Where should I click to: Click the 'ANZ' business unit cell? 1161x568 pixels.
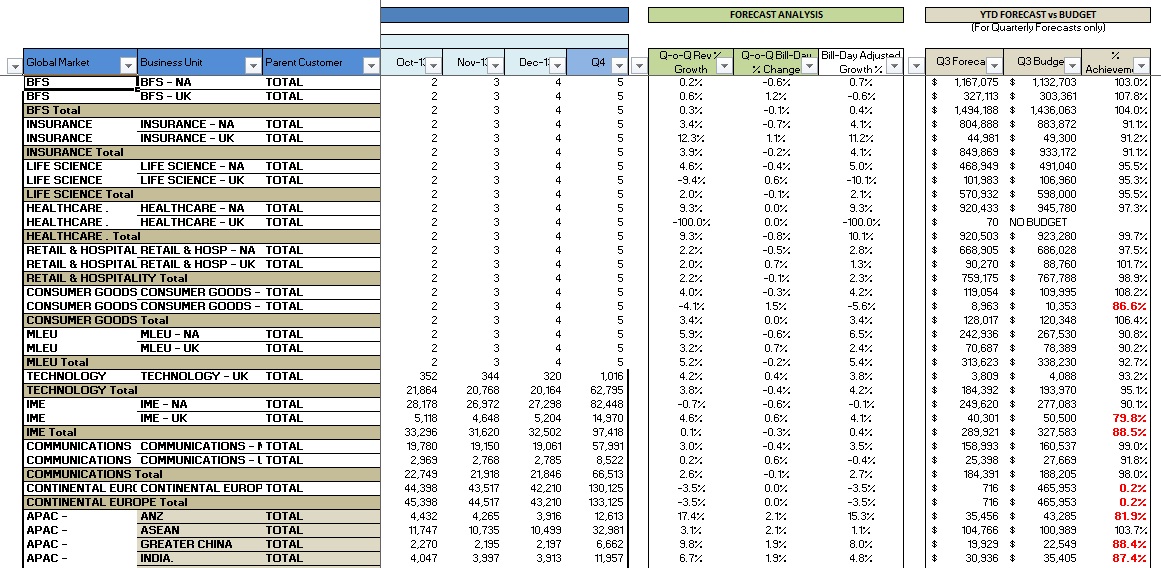point(200,516)
